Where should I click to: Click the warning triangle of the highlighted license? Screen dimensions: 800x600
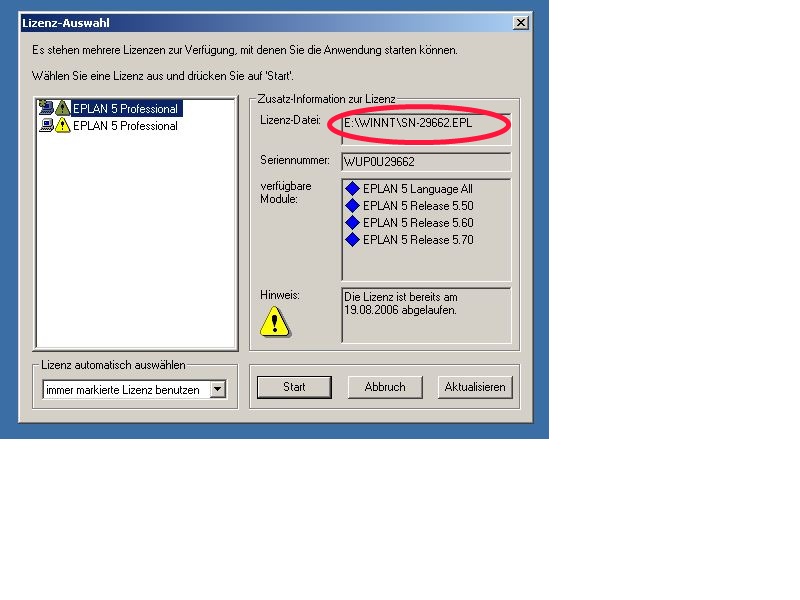point(62,108)
